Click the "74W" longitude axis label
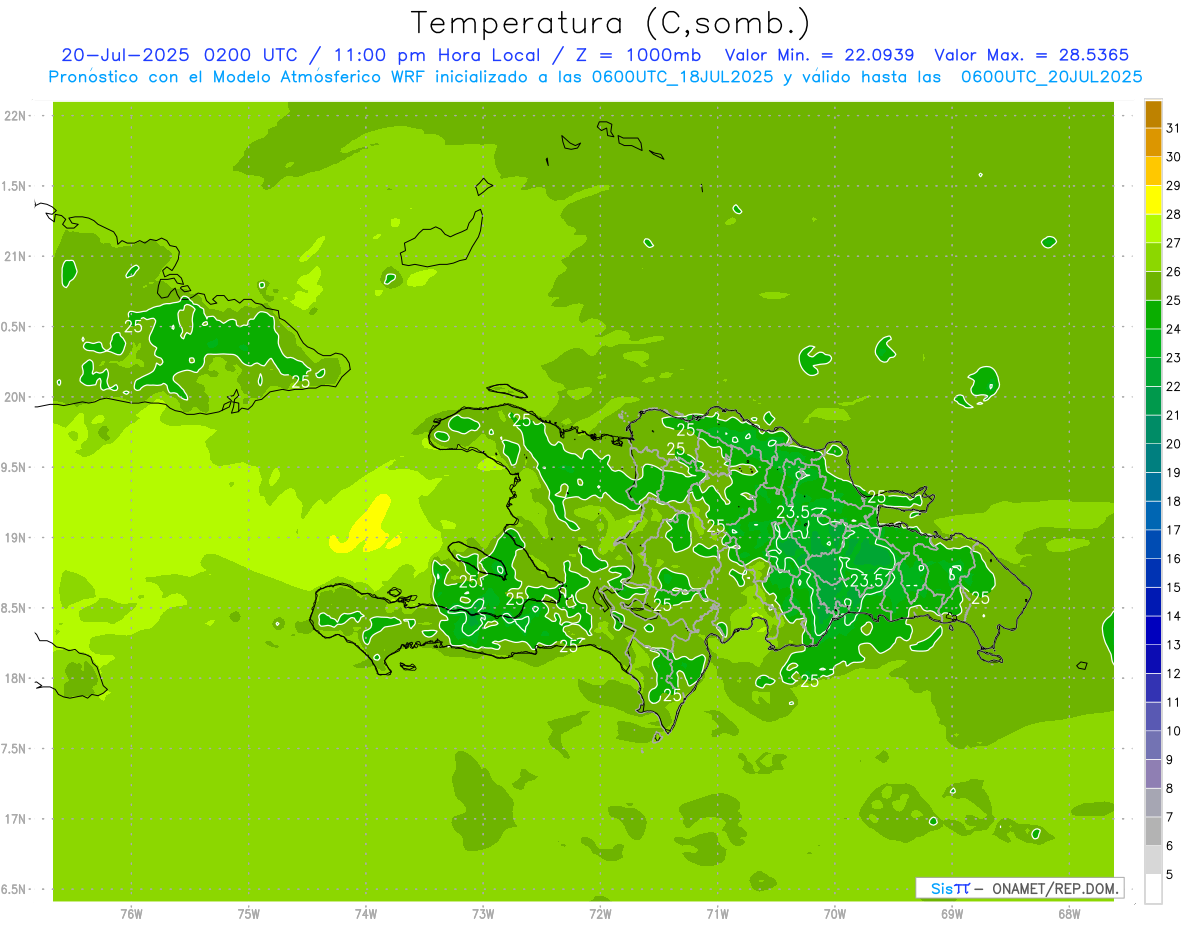Image resolution: width=1200 pixels, height=927 pixels. pos(365,913)
